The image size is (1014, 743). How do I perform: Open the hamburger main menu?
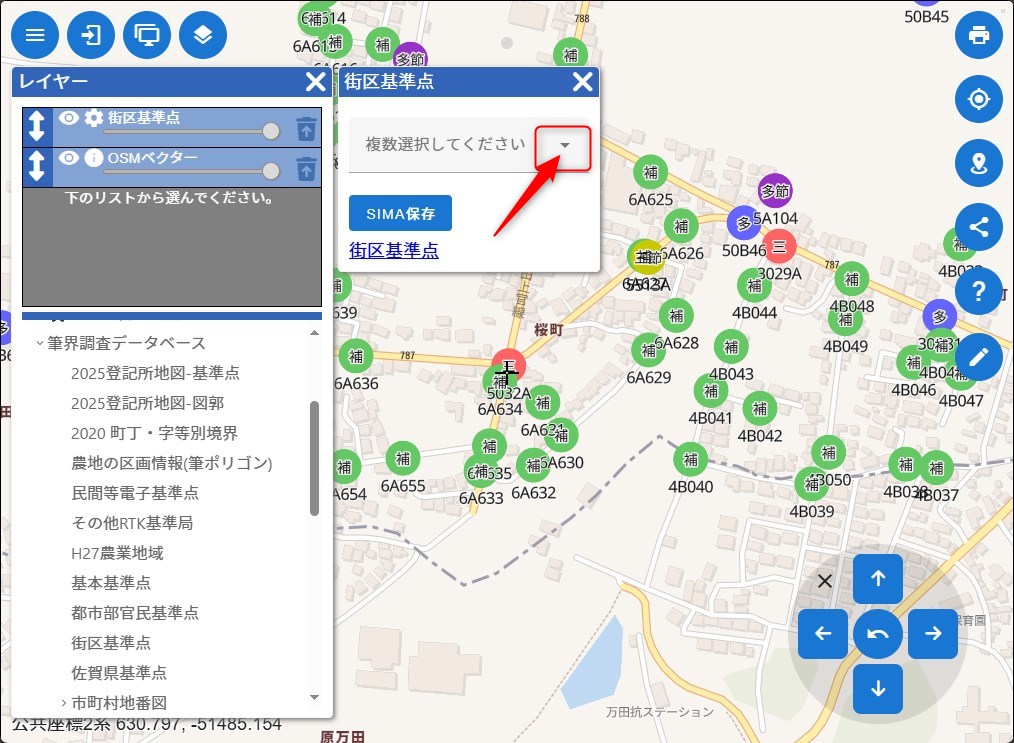point(35,36)
